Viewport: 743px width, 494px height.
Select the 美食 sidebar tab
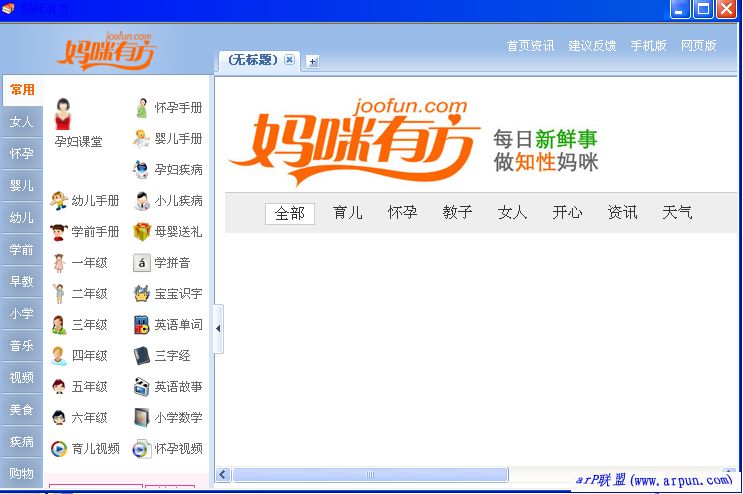(x=22, y=410)
